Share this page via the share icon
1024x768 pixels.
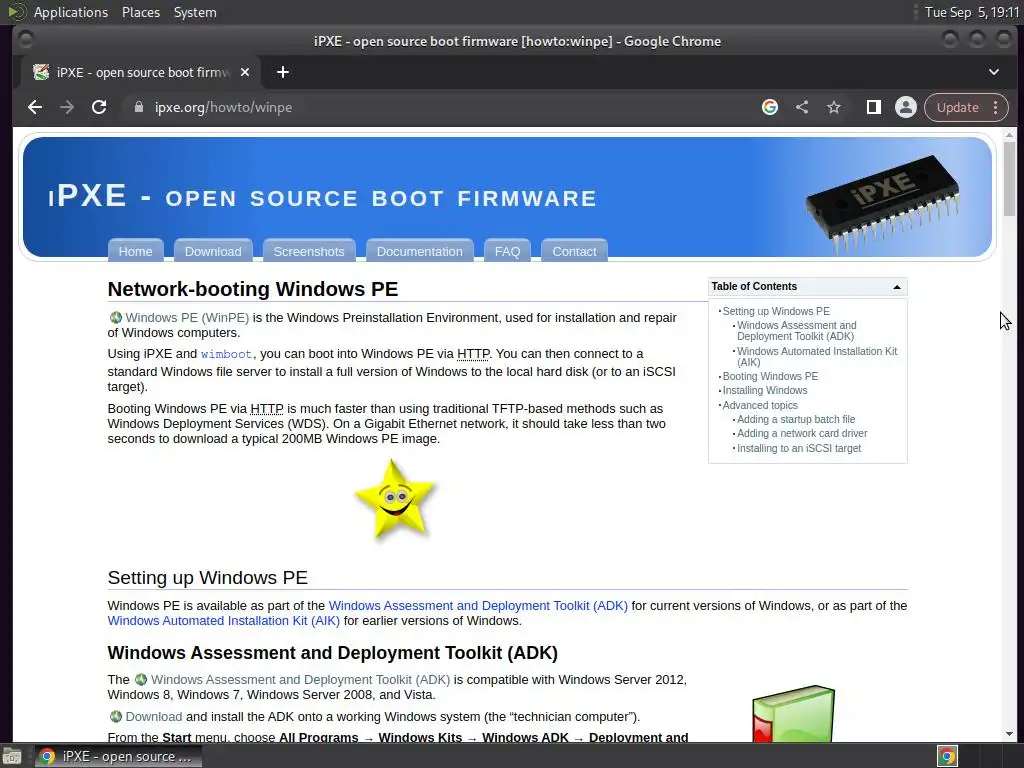click(802, 107)
